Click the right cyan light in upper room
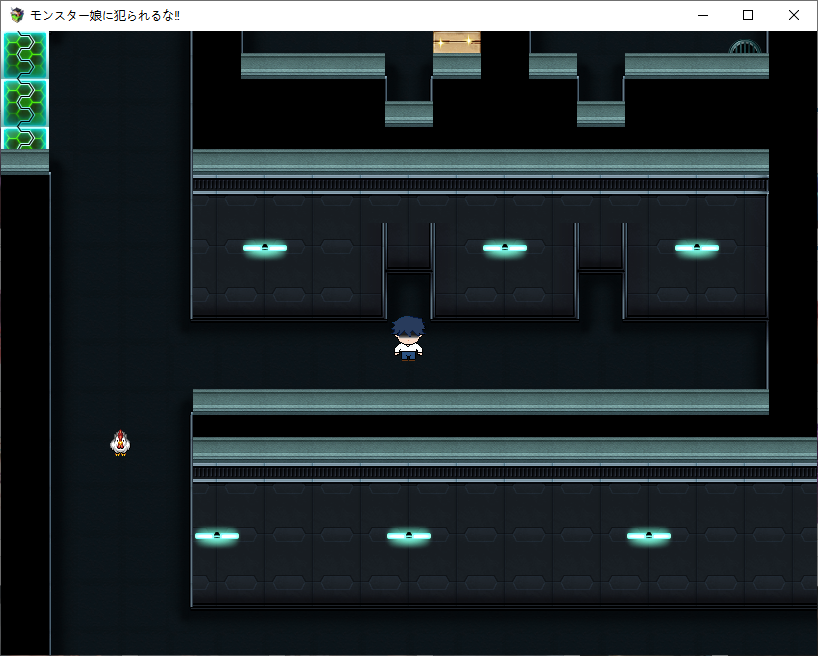The width and height of the screenshot is (818, 656). coord(697,247)
